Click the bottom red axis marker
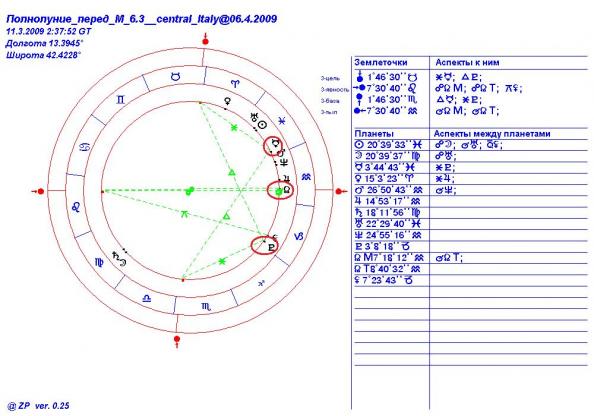This screenshot has width=594, height=416. pos(177,340)
